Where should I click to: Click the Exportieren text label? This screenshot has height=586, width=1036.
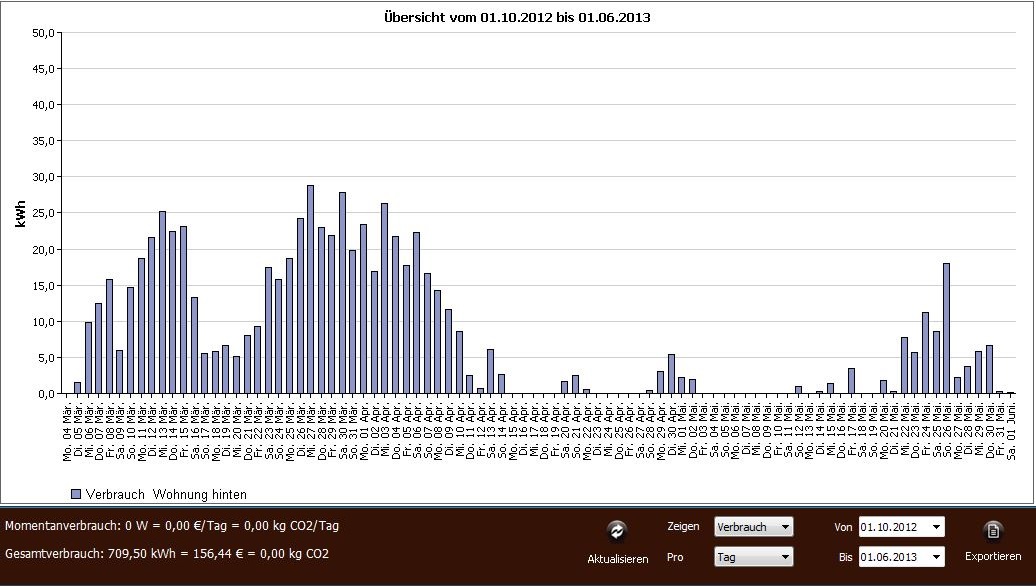(993, 557)
